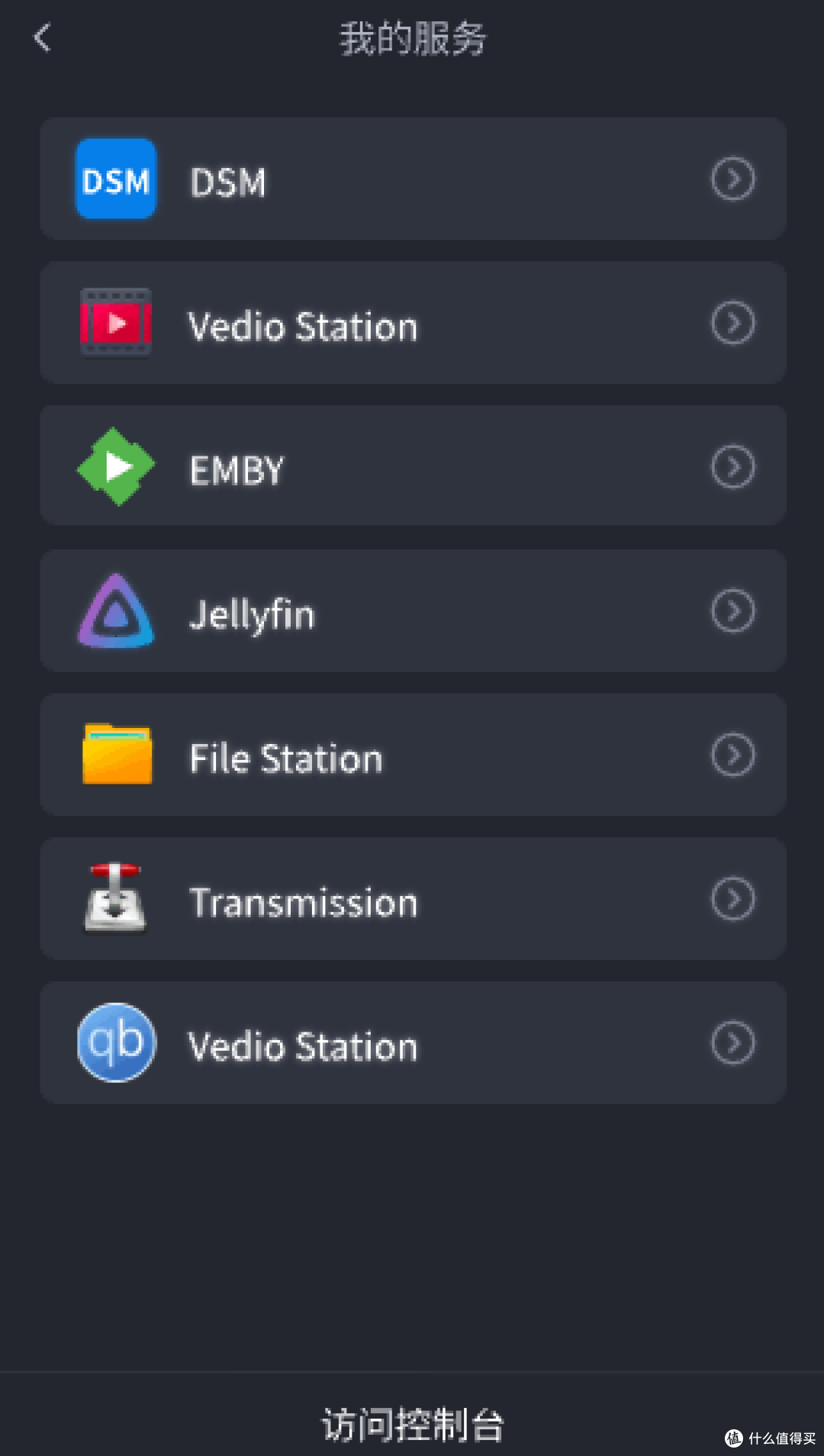Screen dimensions: 824x1456
Task: Tap the File Station label
Action: (x=286, y=759)
